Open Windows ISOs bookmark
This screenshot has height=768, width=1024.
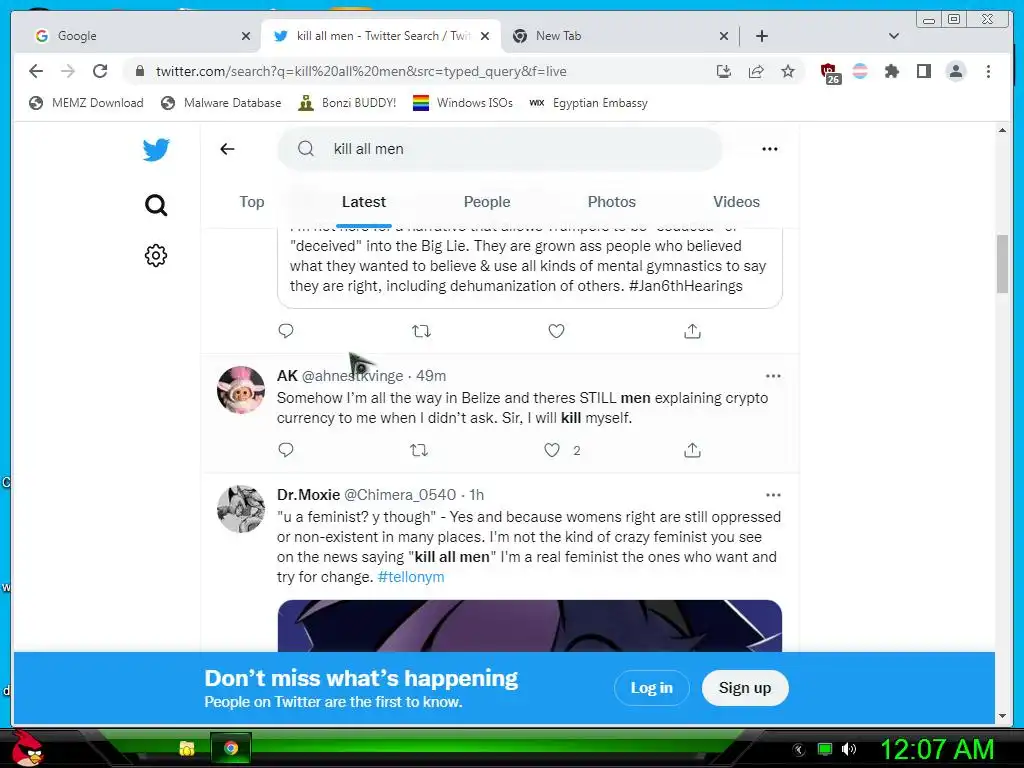click(x=463, y=103)
